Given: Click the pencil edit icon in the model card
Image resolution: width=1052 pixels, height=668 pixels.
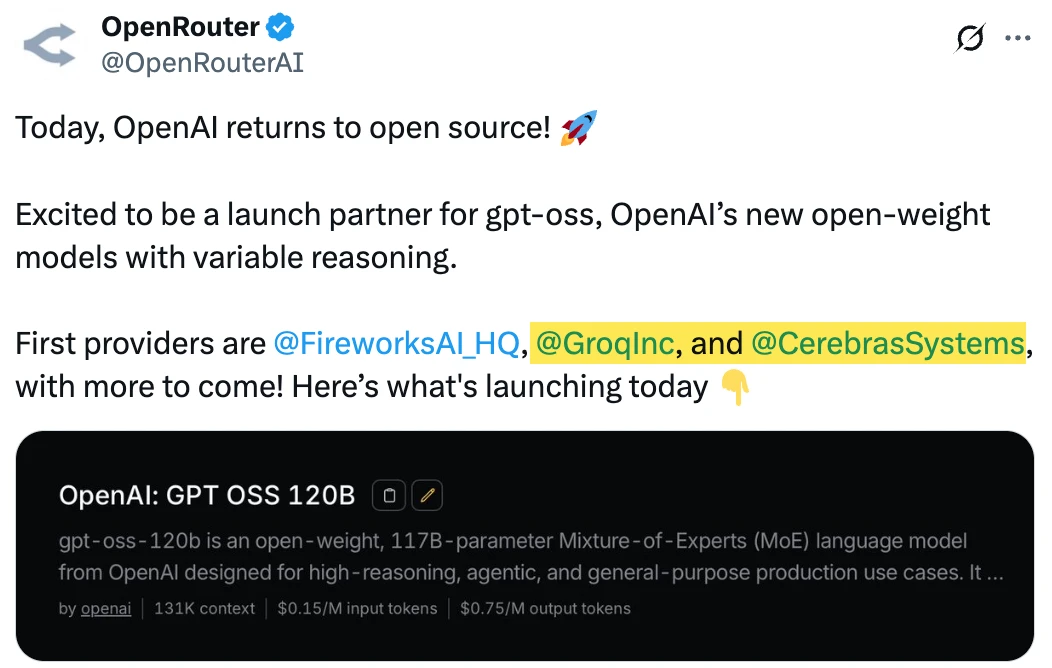Looking at the screenshot, I should click(x=427, y=495).
